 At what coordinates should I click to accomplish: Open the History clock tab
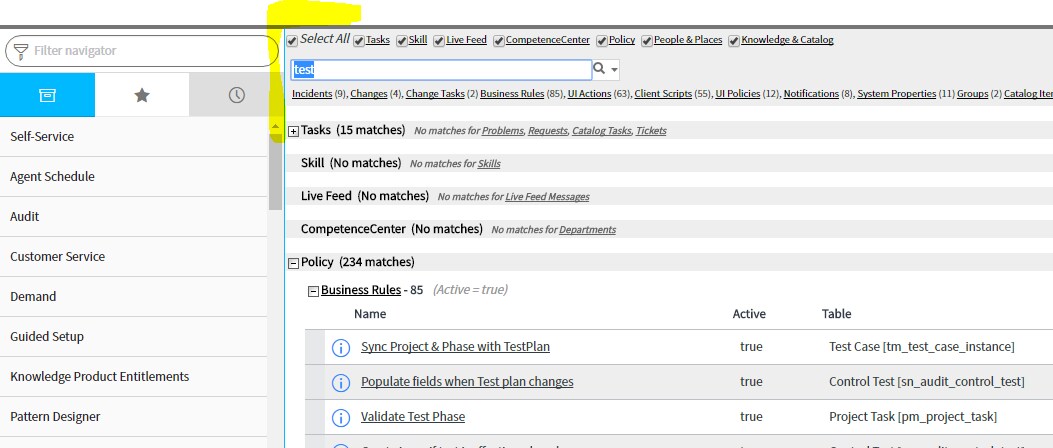(x=236, y=95)
